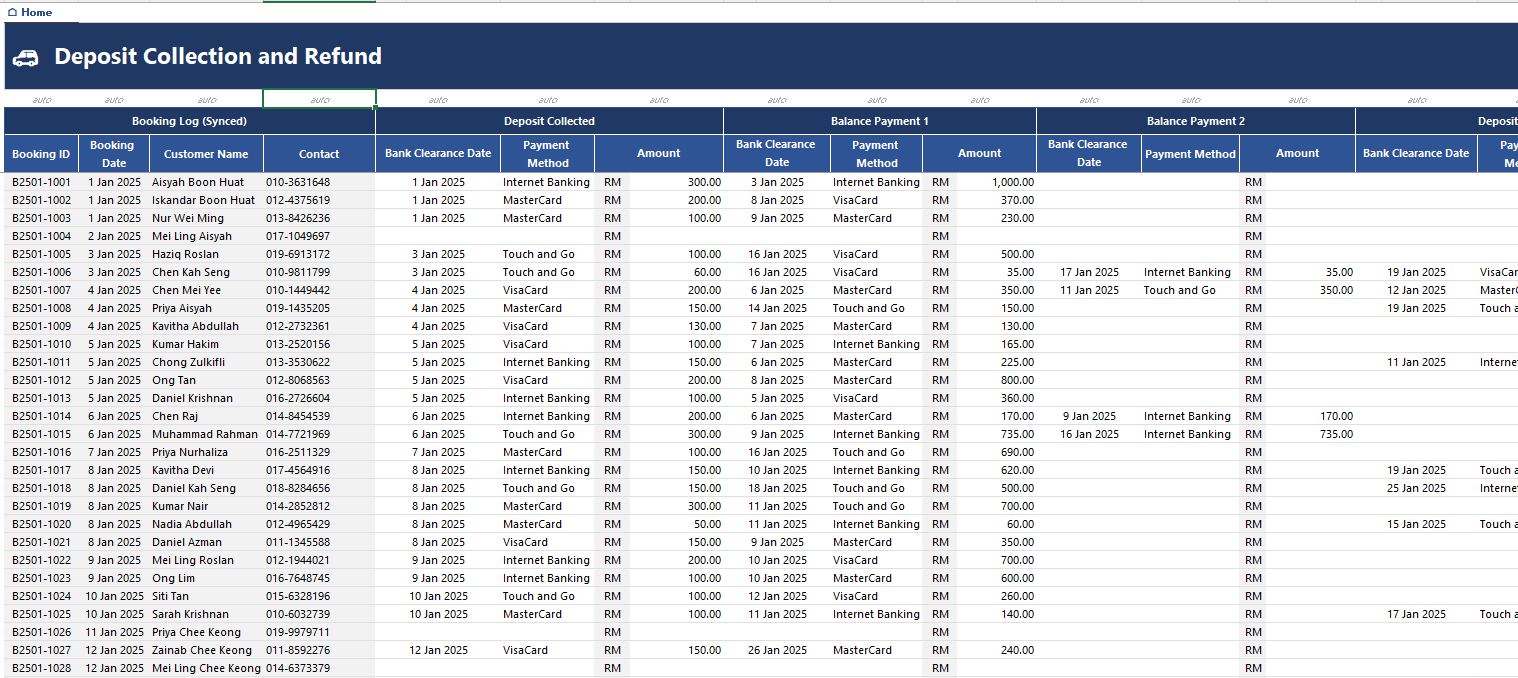Click the Customer Name column header
The width and height of the screenshot is (1518, 678).
pyautogui.click(x=206, y=154)
